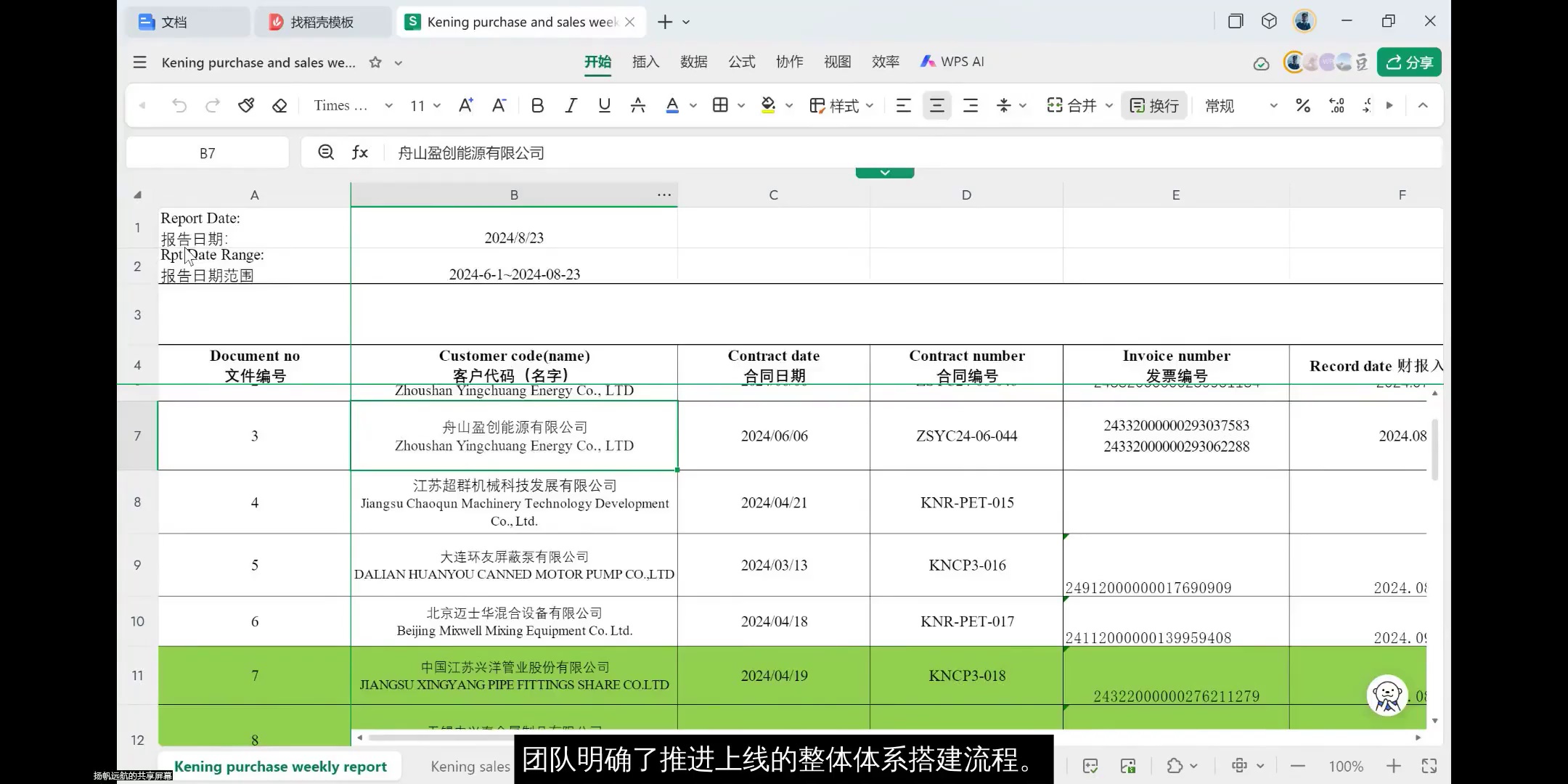This screenshot has width=1568, height=784.
Task: Underline the selected text
Action: (x=603, y=105)
